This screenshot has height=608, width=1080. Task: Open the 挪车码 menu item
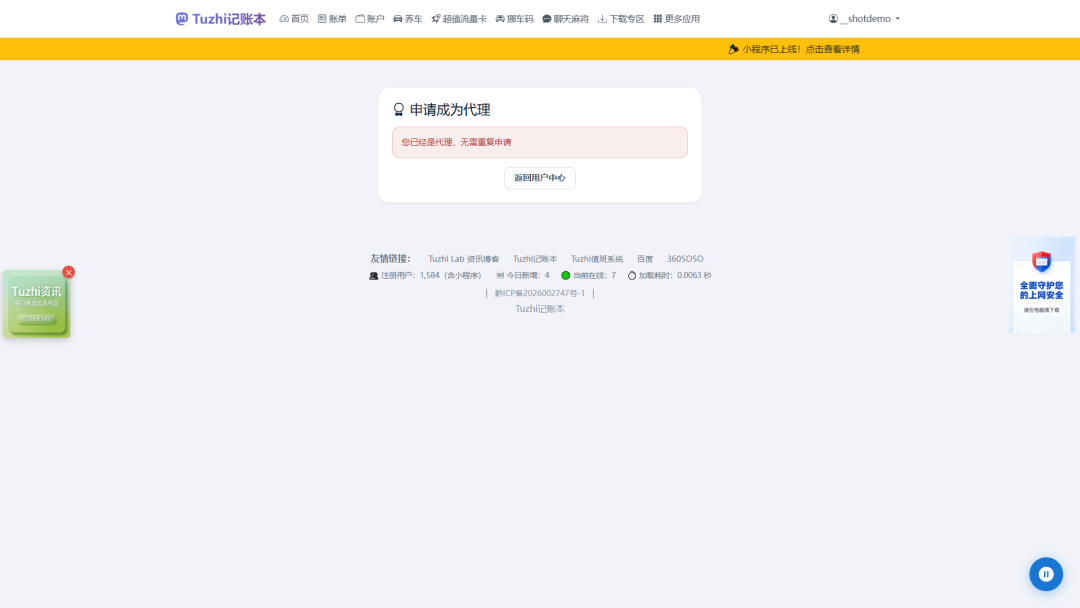coord(515,19)
